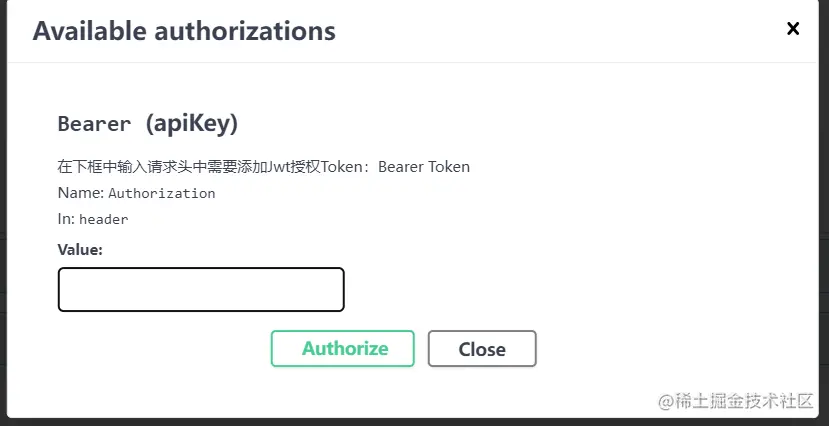The image size is (829, 426).
Task: Click the word "Authorize" inside the green button
Action: tap(345, 349)
